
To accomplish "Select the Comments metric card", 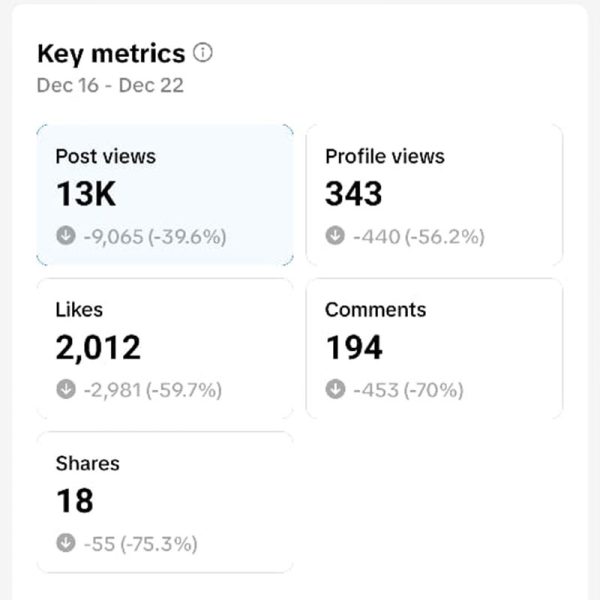I will click(x=434, y=349).
